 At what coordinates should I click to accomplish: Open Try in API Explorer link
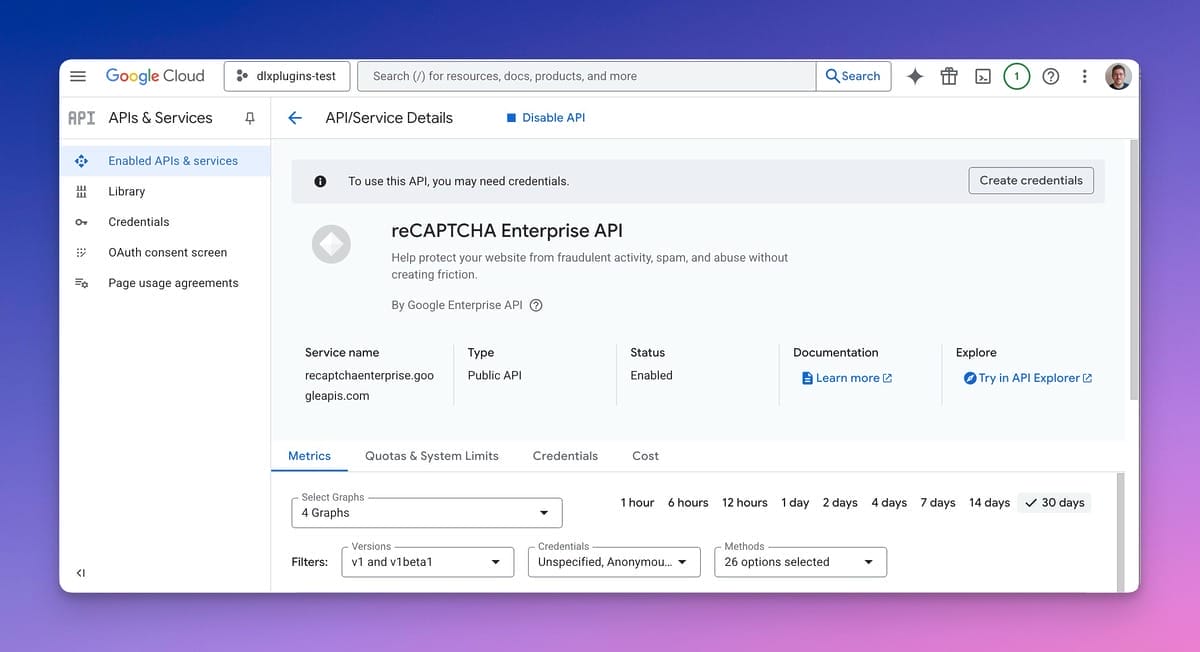[1027, 377]
